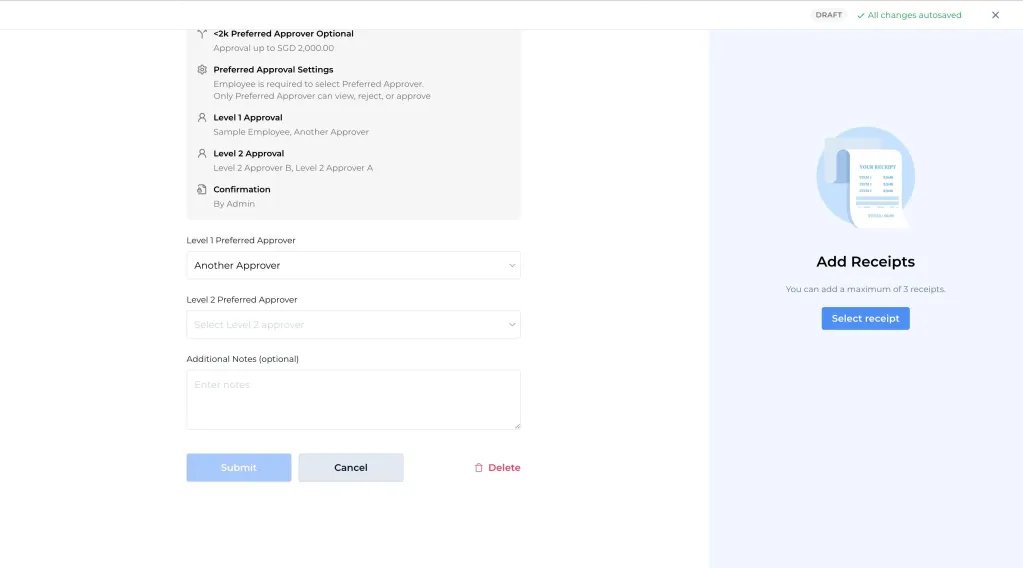1023x568 pixels.
Task: Click the Select receipt button
Action: tap(865, 318)
